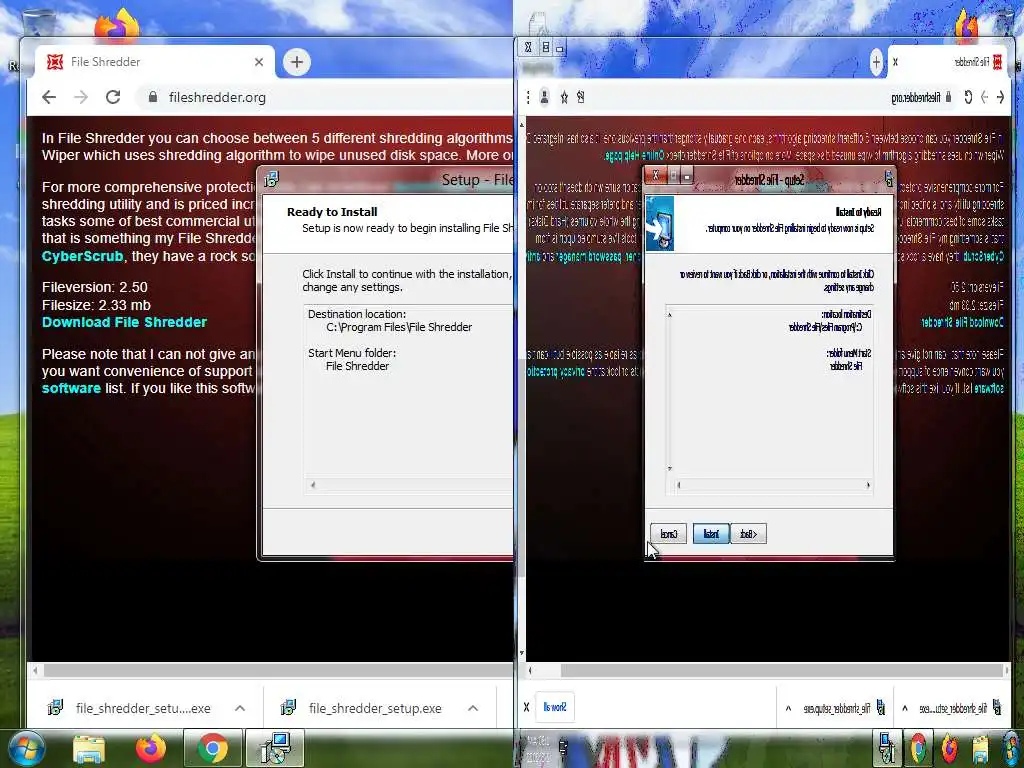Open the mirrored file_shredder_setup.exe download item
The height and width of the screenshot is (768, 1024).
click(845, 708)
